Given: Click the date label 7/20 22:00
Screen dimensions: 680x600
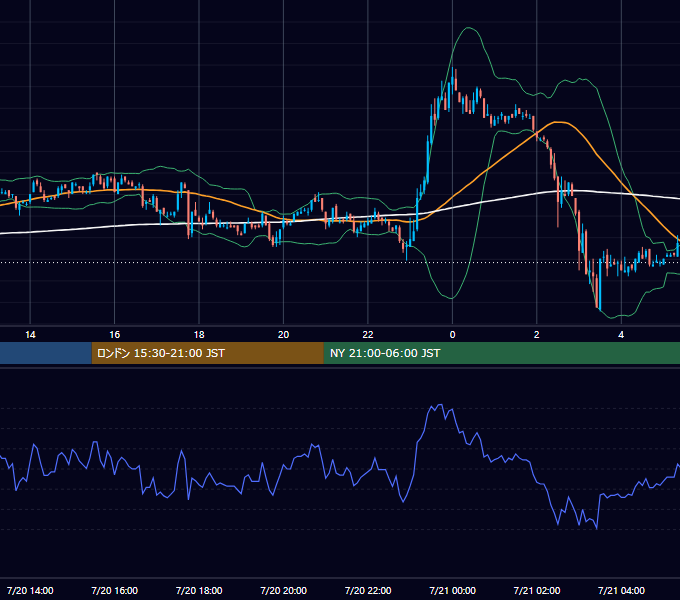Looking at the screenshot, I should click(368, 590).
